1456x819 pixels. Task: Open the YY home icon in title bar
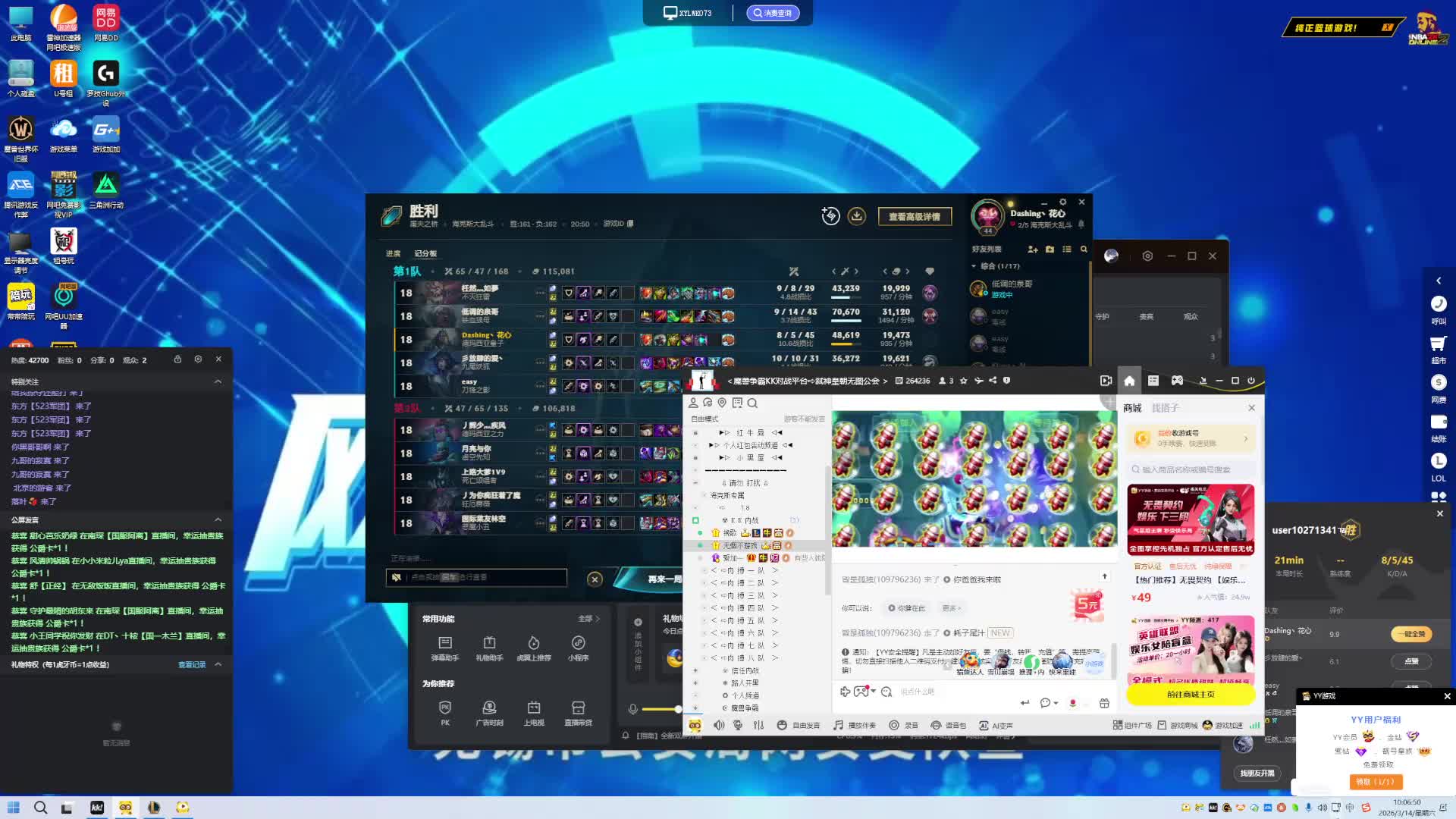(x=1129, y=381)
